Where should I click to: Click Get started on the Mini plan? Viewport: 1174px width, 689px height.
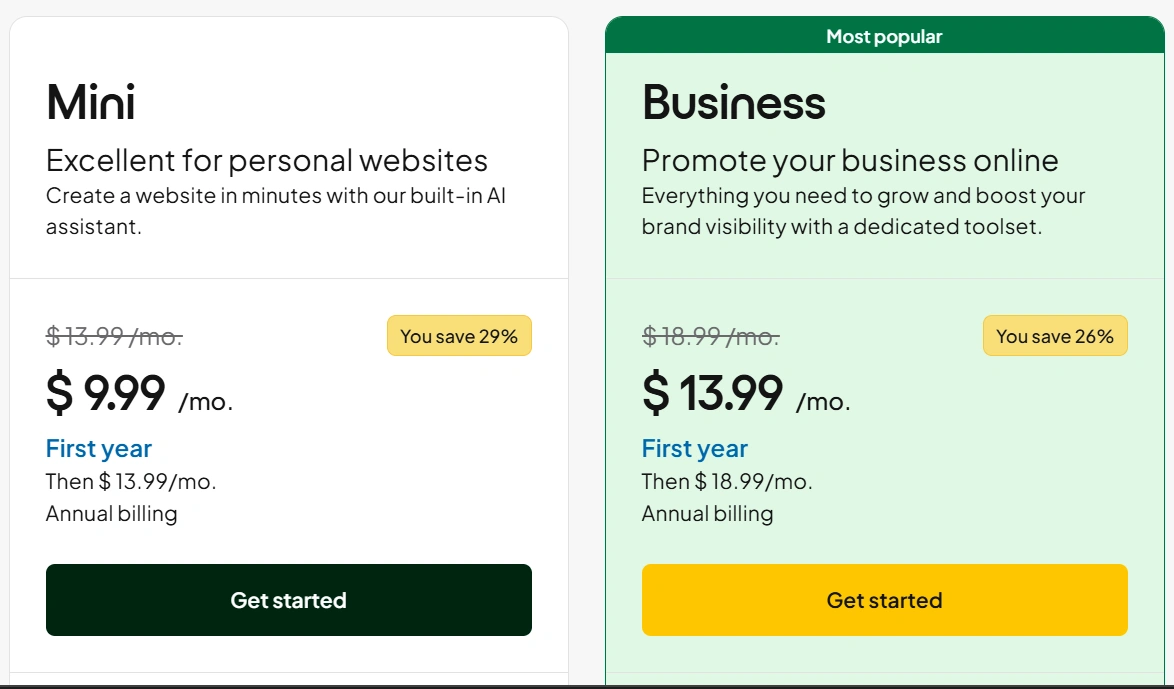pyautogui.click(x=288, y=600)
